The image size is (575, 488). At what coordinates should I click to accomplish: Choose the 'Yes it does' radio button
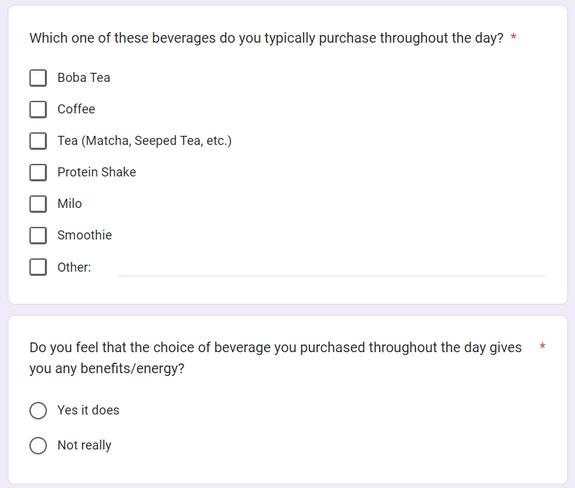coord(38,410)
